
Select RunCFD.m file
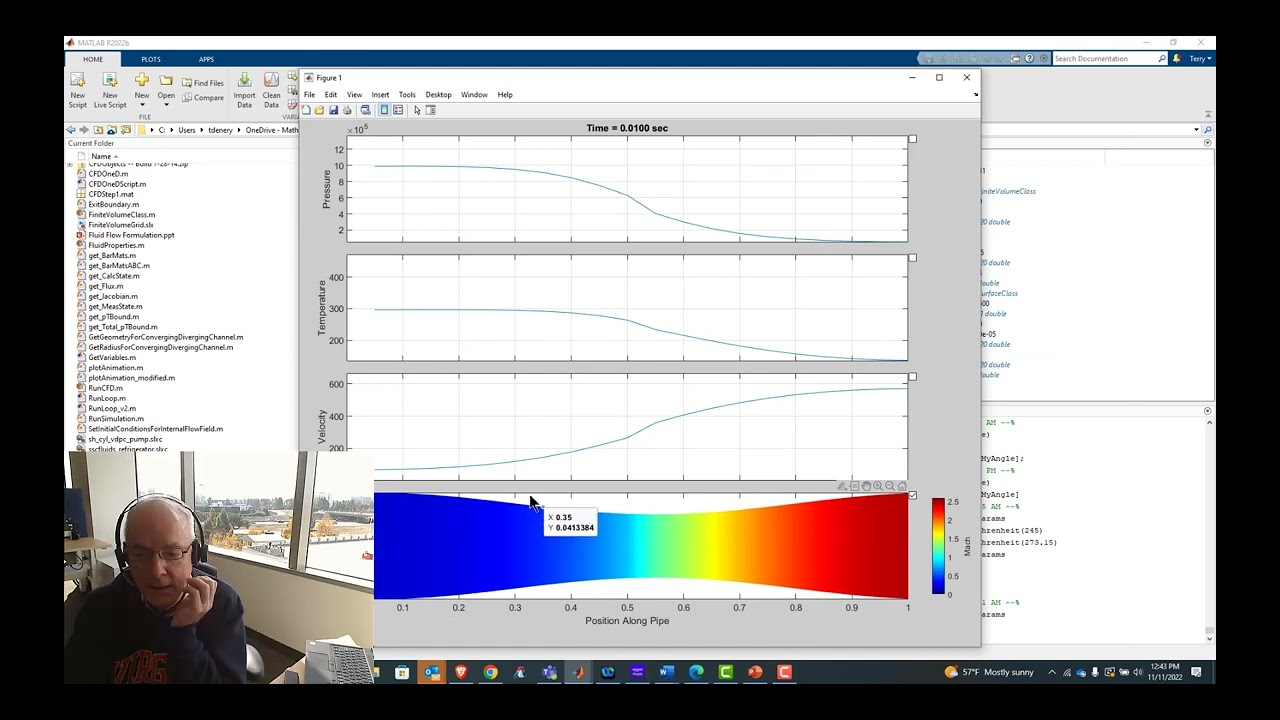tap(105, 388)
